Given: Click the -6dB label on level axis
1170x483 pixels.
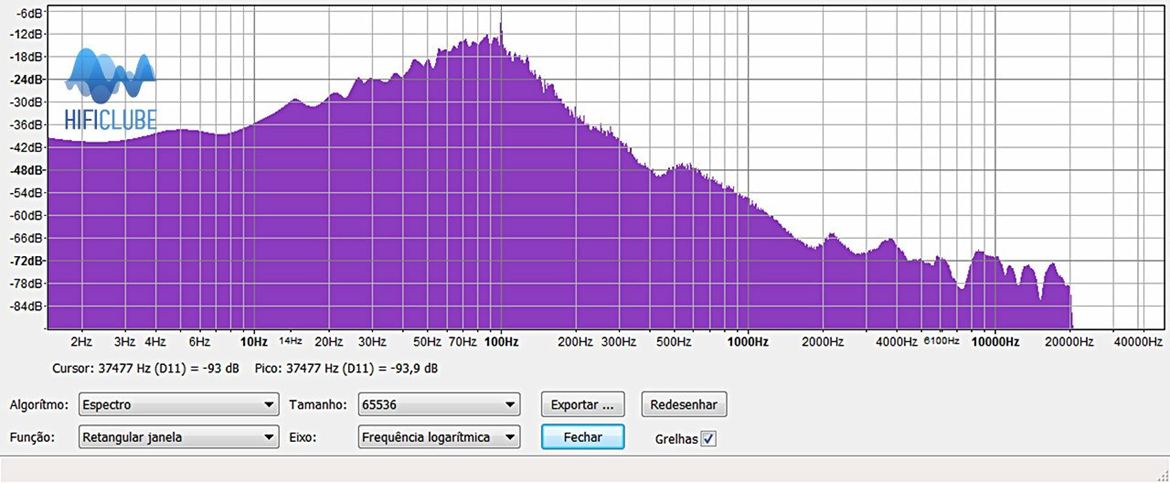Looking at the screenshot, I should point(30,13).
